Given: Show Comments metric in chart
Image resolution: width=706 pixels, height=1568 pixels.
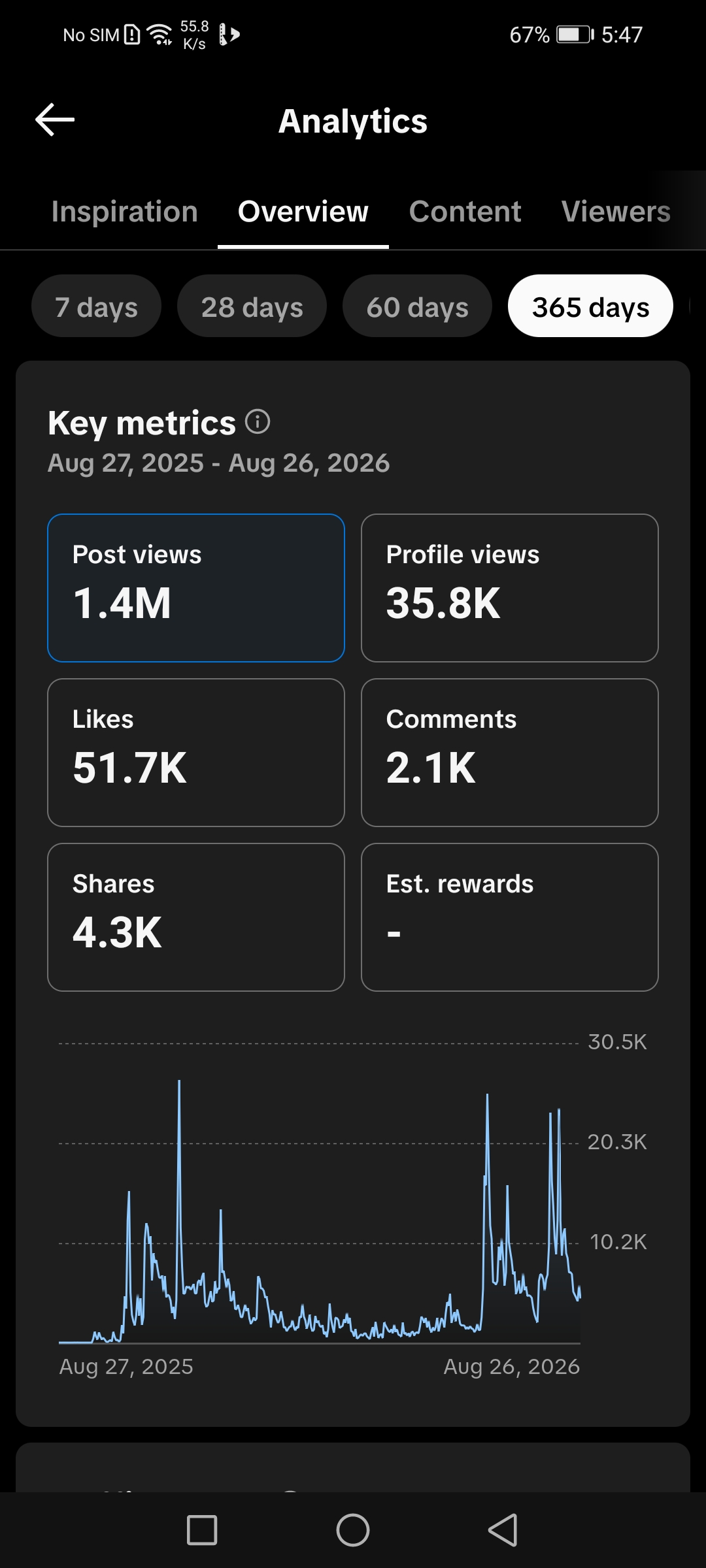Looking at the screenshot, I should tap(510, 753).
